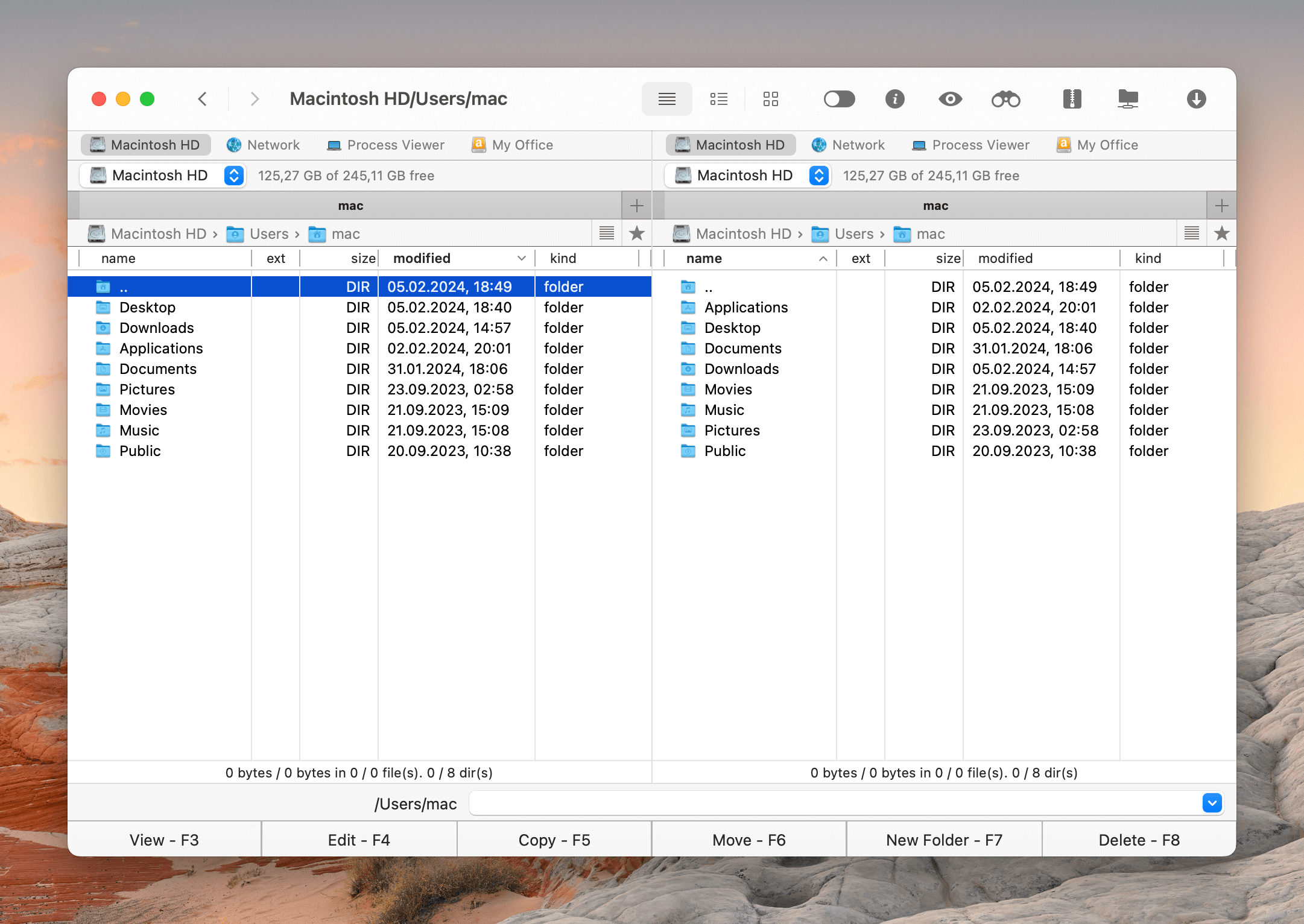This screenshot has width=1304, height=924.
Task: Open left pane history list icon
Action: click(x=607, y=233)
